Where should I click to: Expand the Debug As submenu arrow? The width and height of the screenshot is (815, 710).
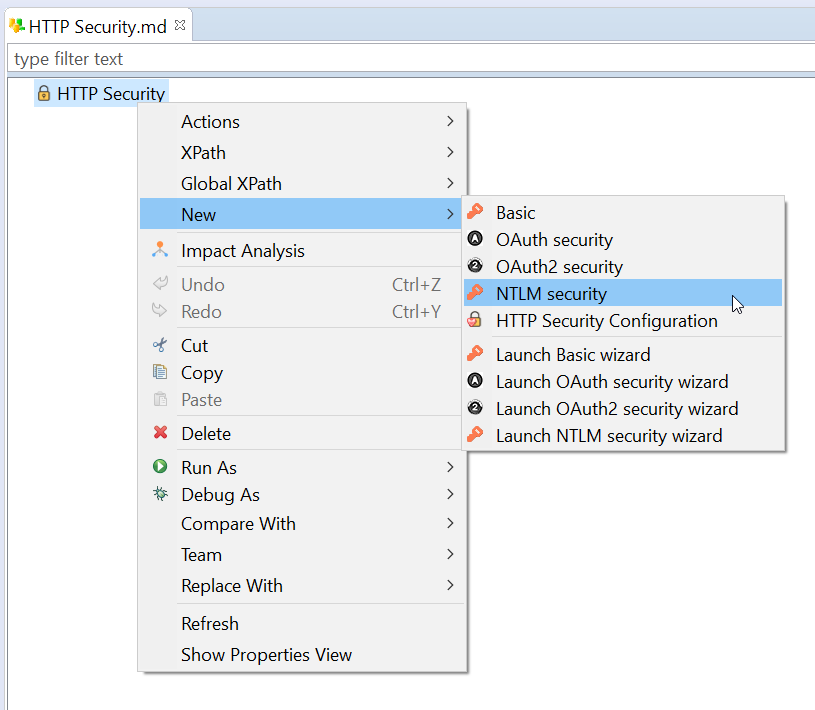450,494
